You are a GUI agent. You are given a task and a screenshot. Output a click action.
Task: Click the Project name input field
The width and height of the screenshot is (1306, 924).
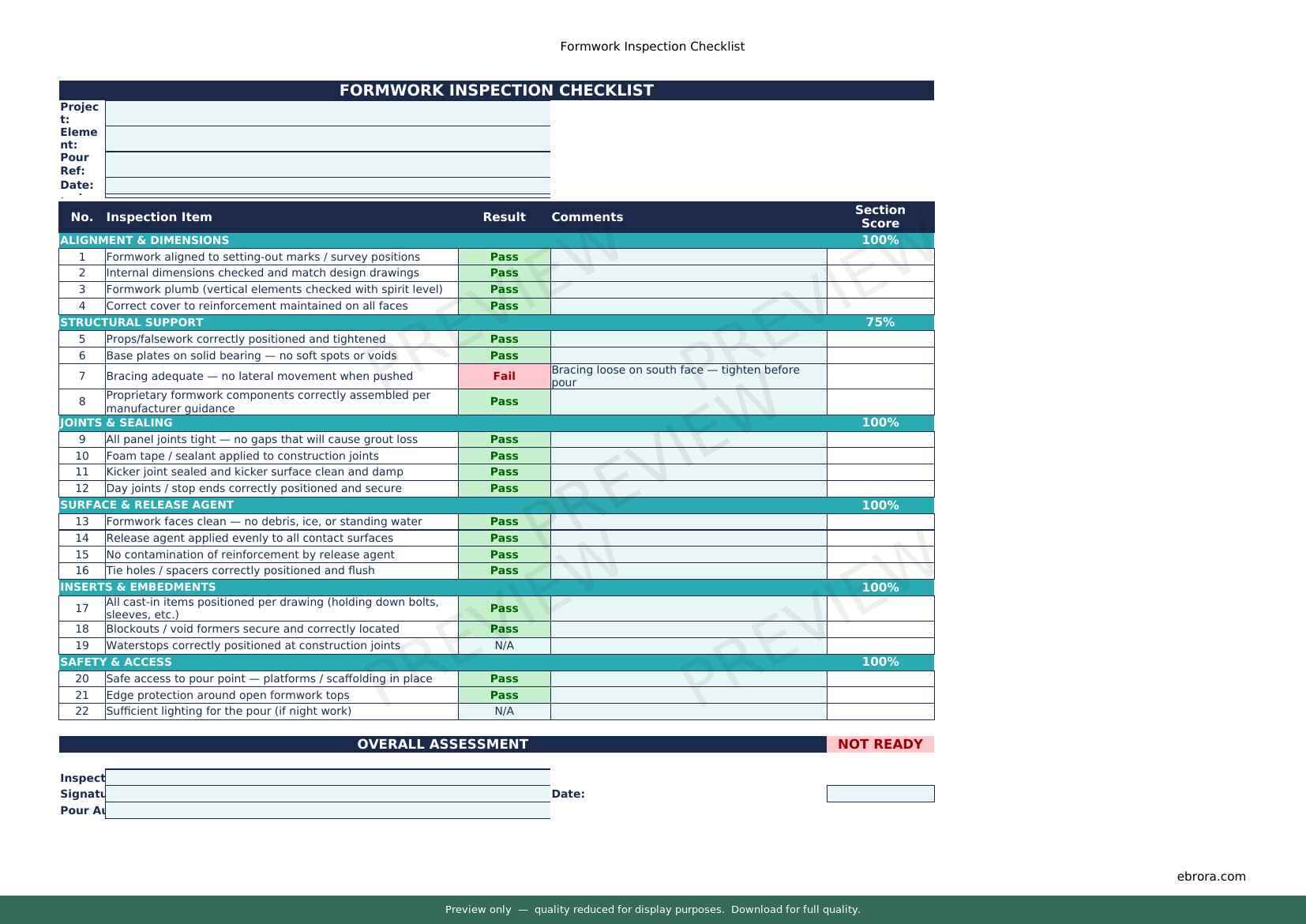tap(327, 113)
